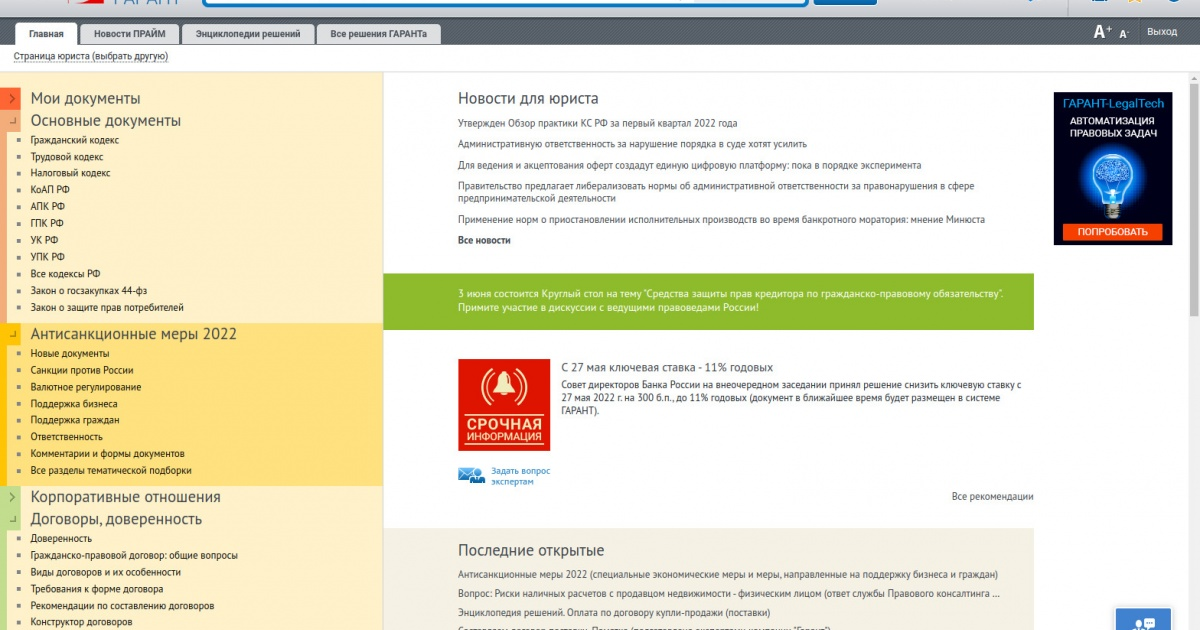The height and width of the screenshot is (630, 1200).
Task: Open Виды договоров и их особенности
Action: point(106,572)
